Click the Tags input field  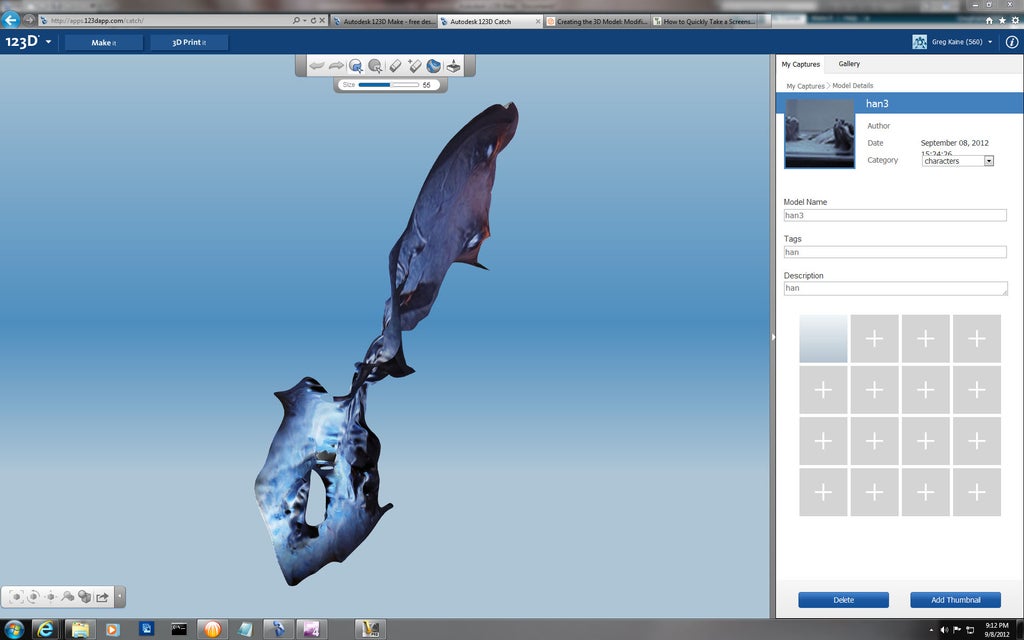(x=895, y=252)
